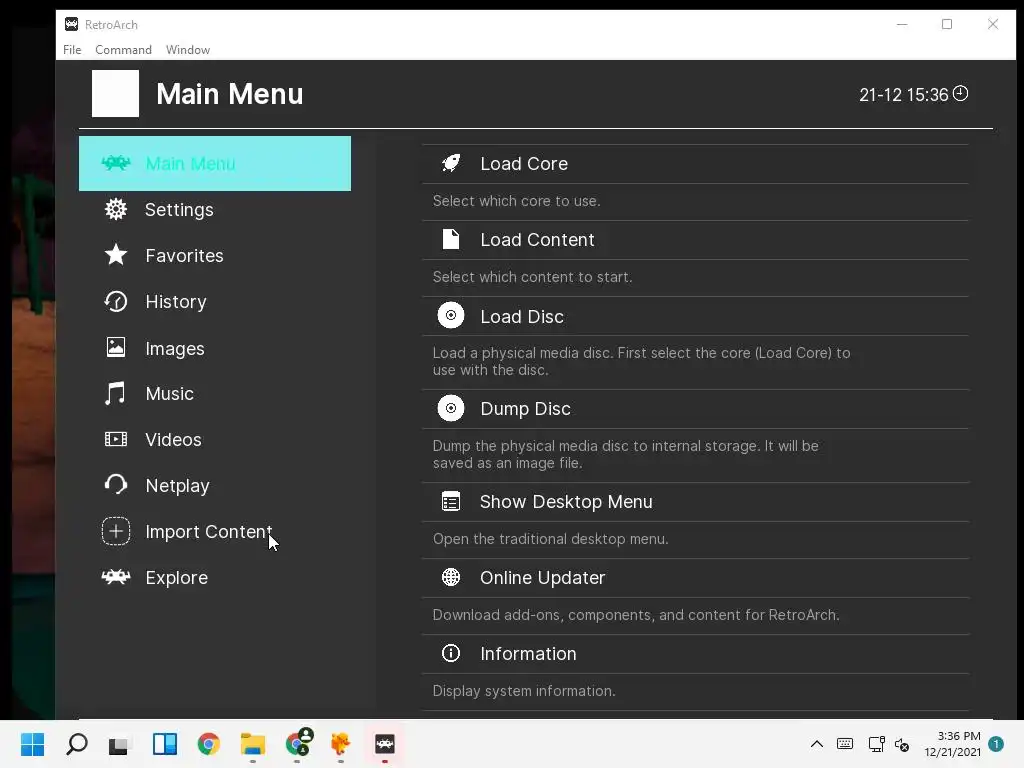This screenshot has width=1024, height=768.
Task: Open File Explorer from the taskbar
Action: [253, 744]
